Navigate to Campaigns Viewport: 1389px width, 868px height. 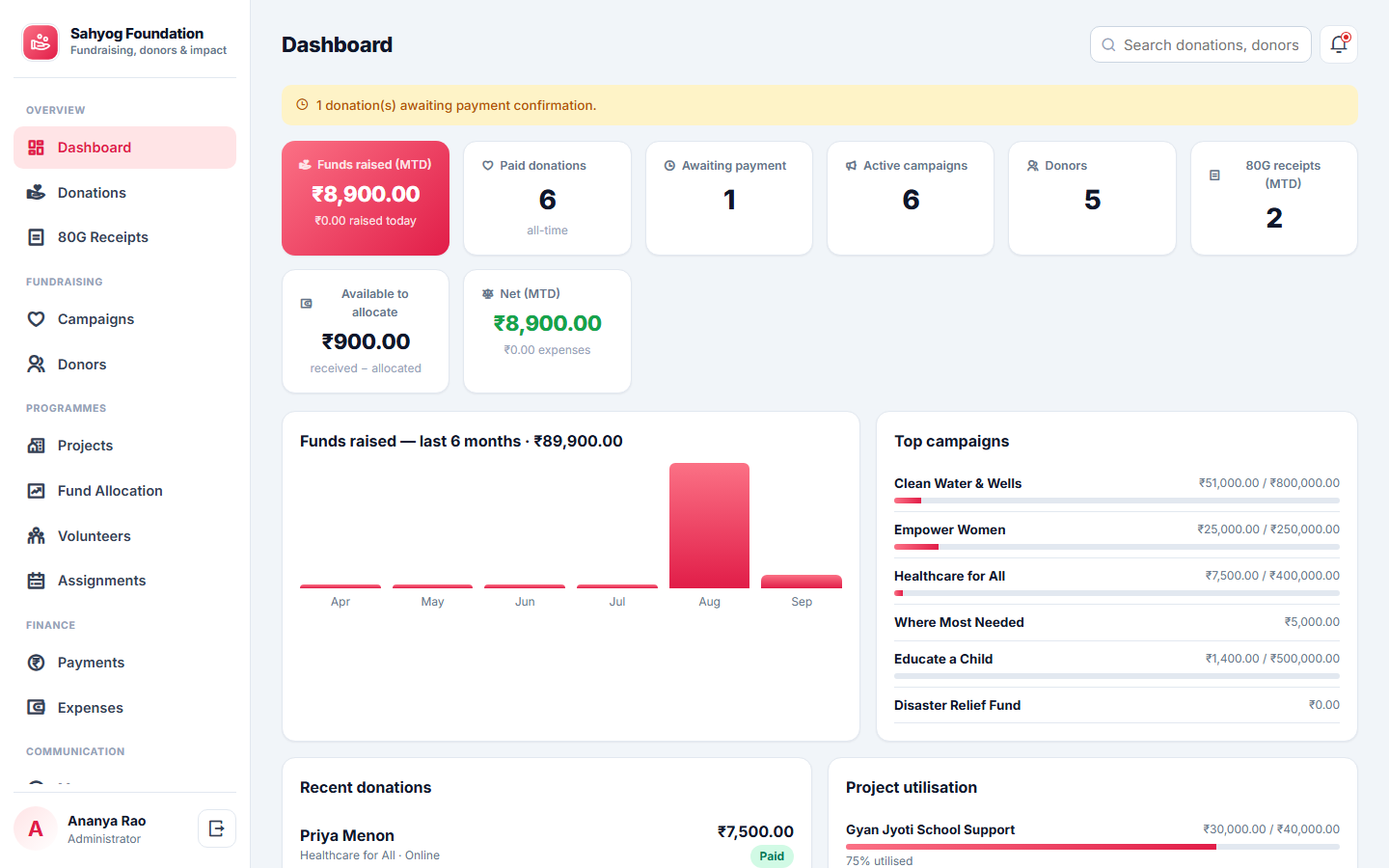[x=124, y=319]
